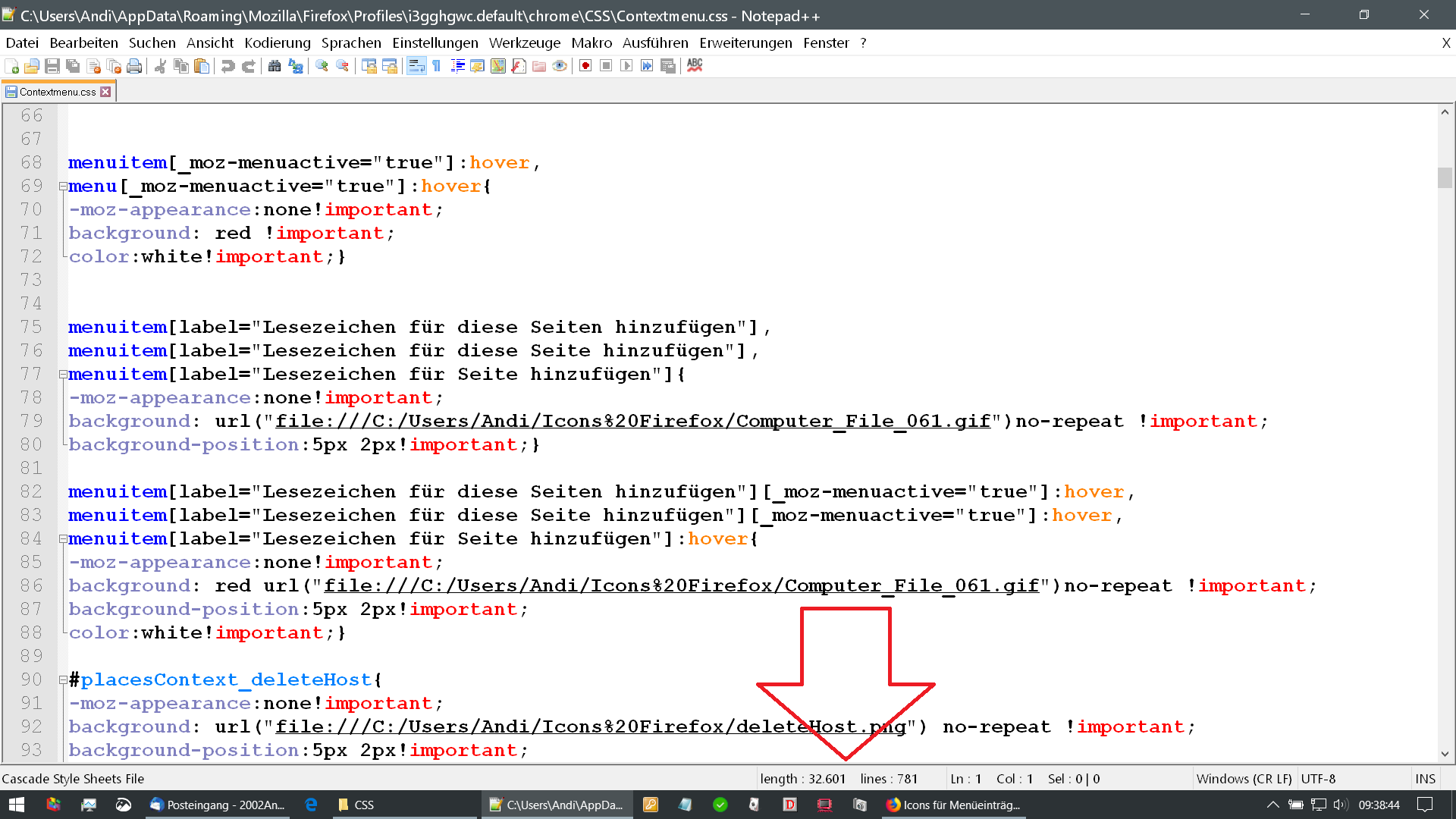
Task: Collapse the fold marker at line 69
Action: click(x=63, y=186)
